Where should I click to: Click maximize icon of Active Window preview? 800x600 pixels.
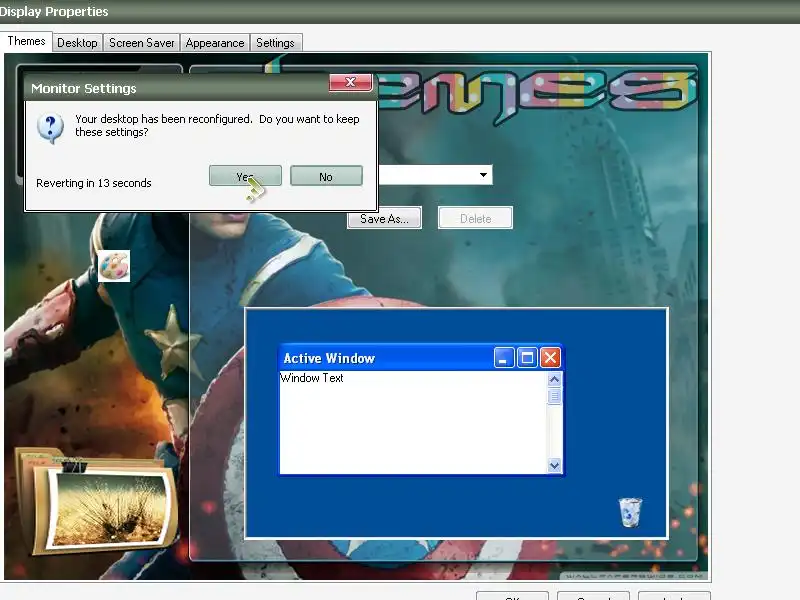527,358
